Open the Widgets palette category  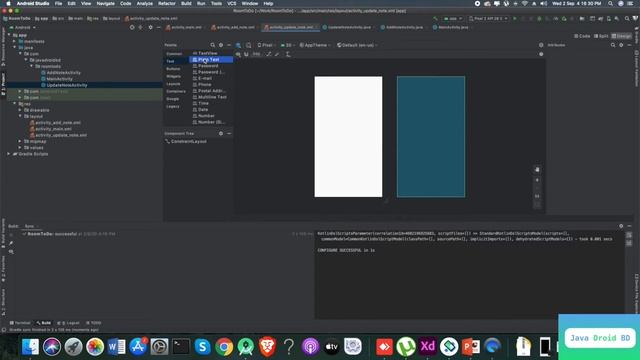pos(173,76)
